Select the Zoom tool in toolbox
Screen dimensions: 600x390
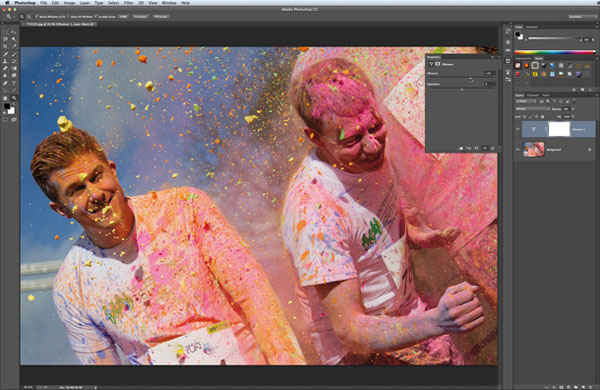(x=14, y=98)
